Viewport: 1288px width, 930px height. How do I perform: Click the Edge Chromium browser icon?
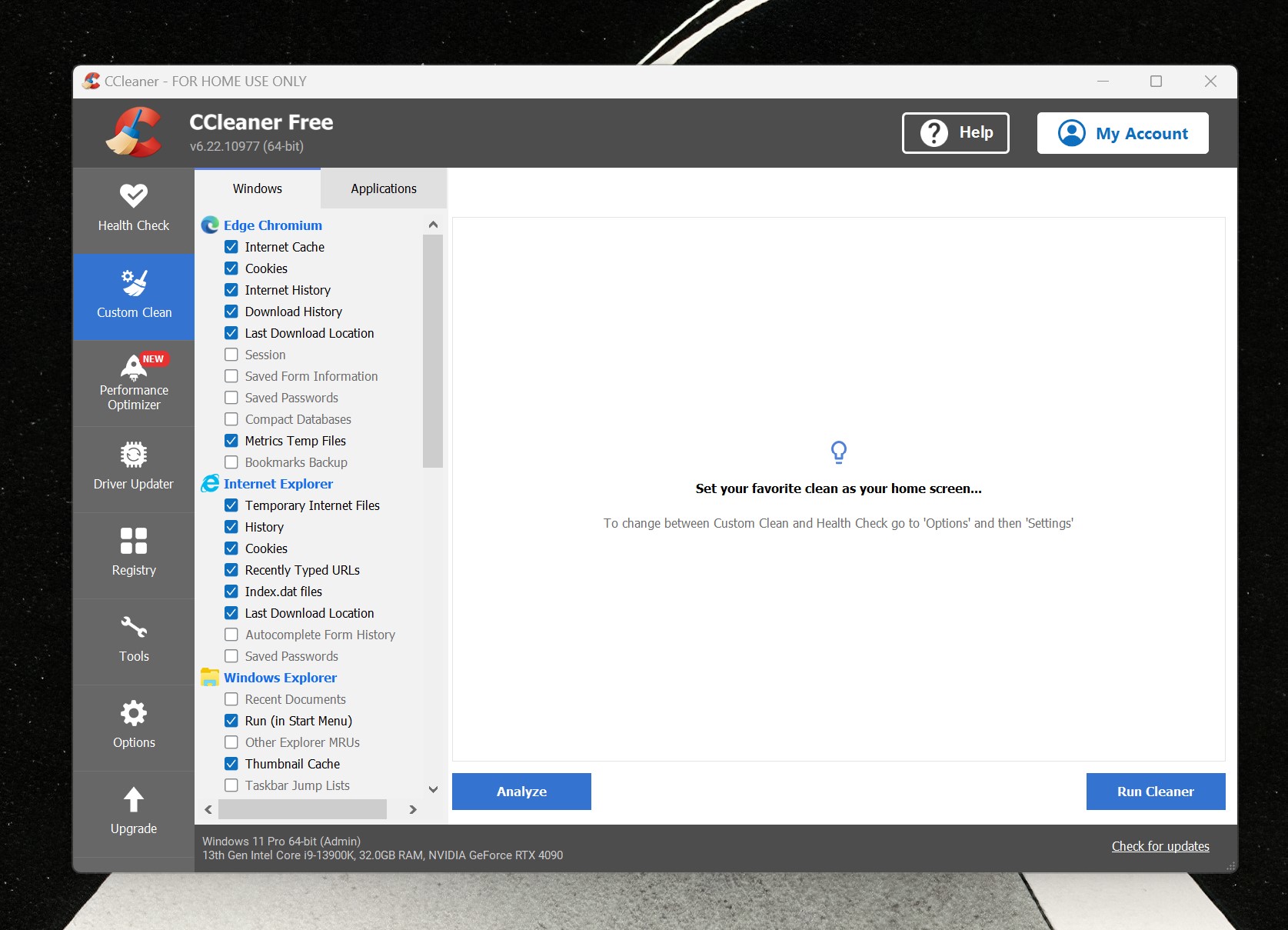pyautogui.click(x=210, y=225)
